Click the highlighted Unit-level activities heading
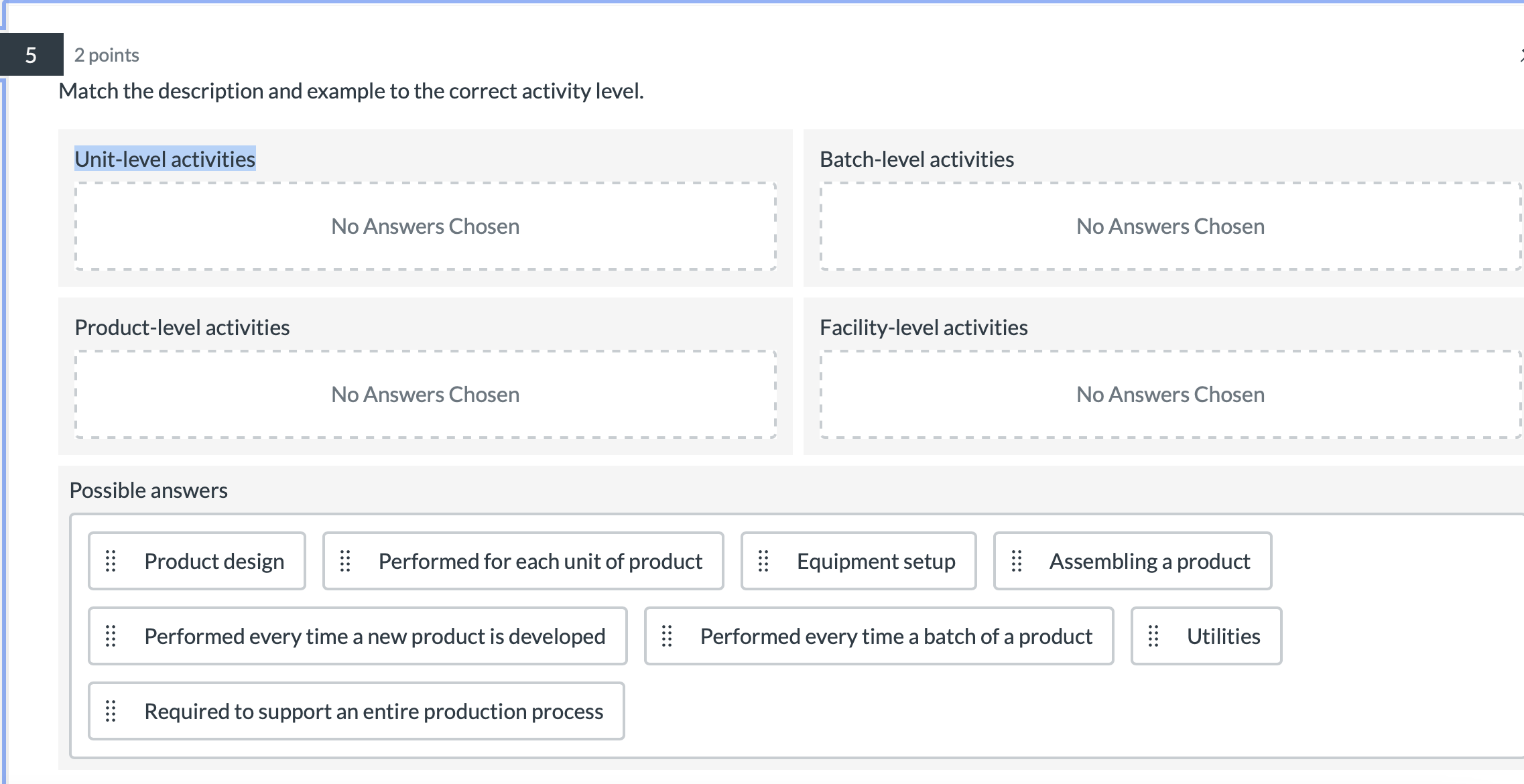The image size is (1524, 784). click(165, 159)
